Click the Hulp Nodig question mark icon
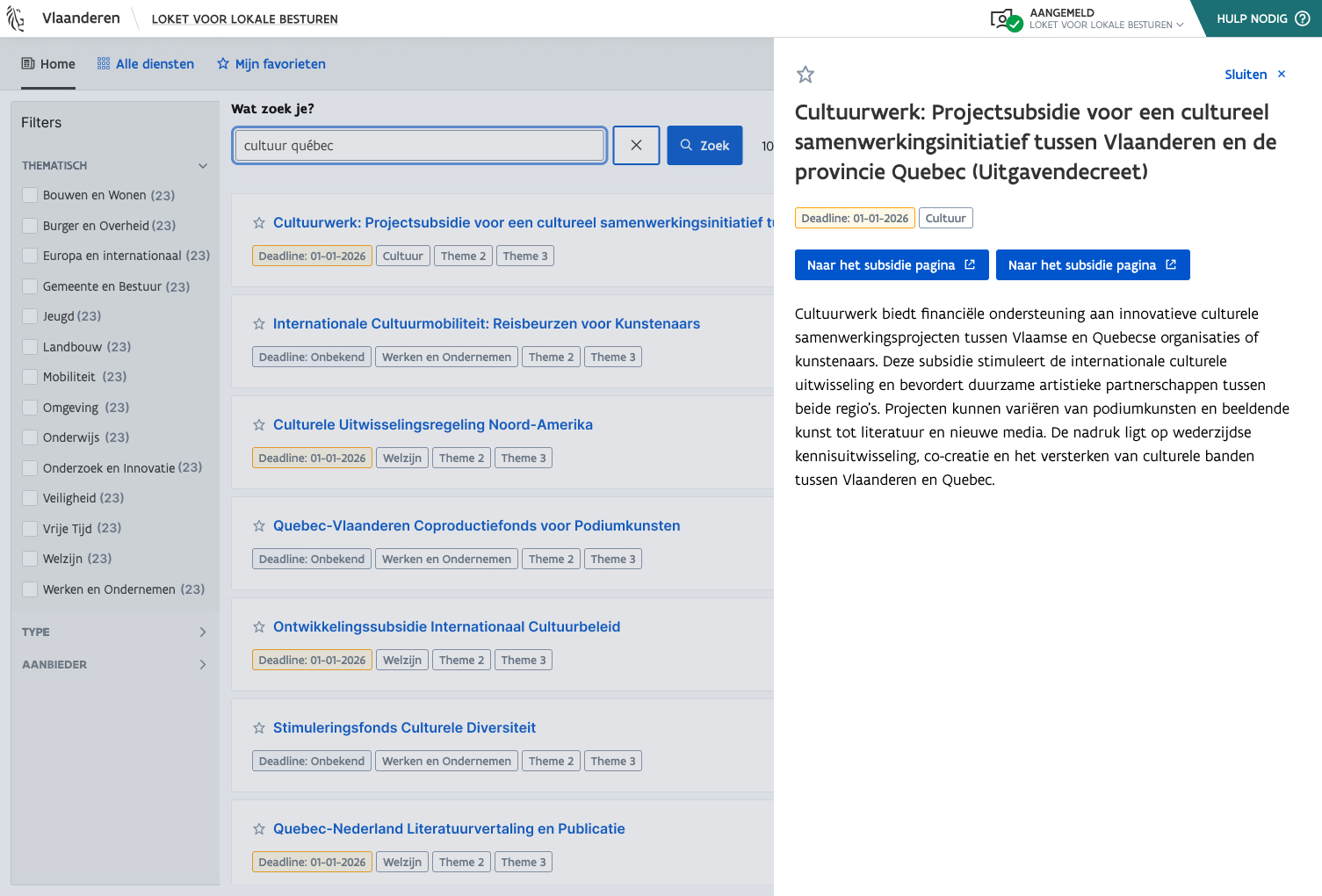 pos(1302,18)
